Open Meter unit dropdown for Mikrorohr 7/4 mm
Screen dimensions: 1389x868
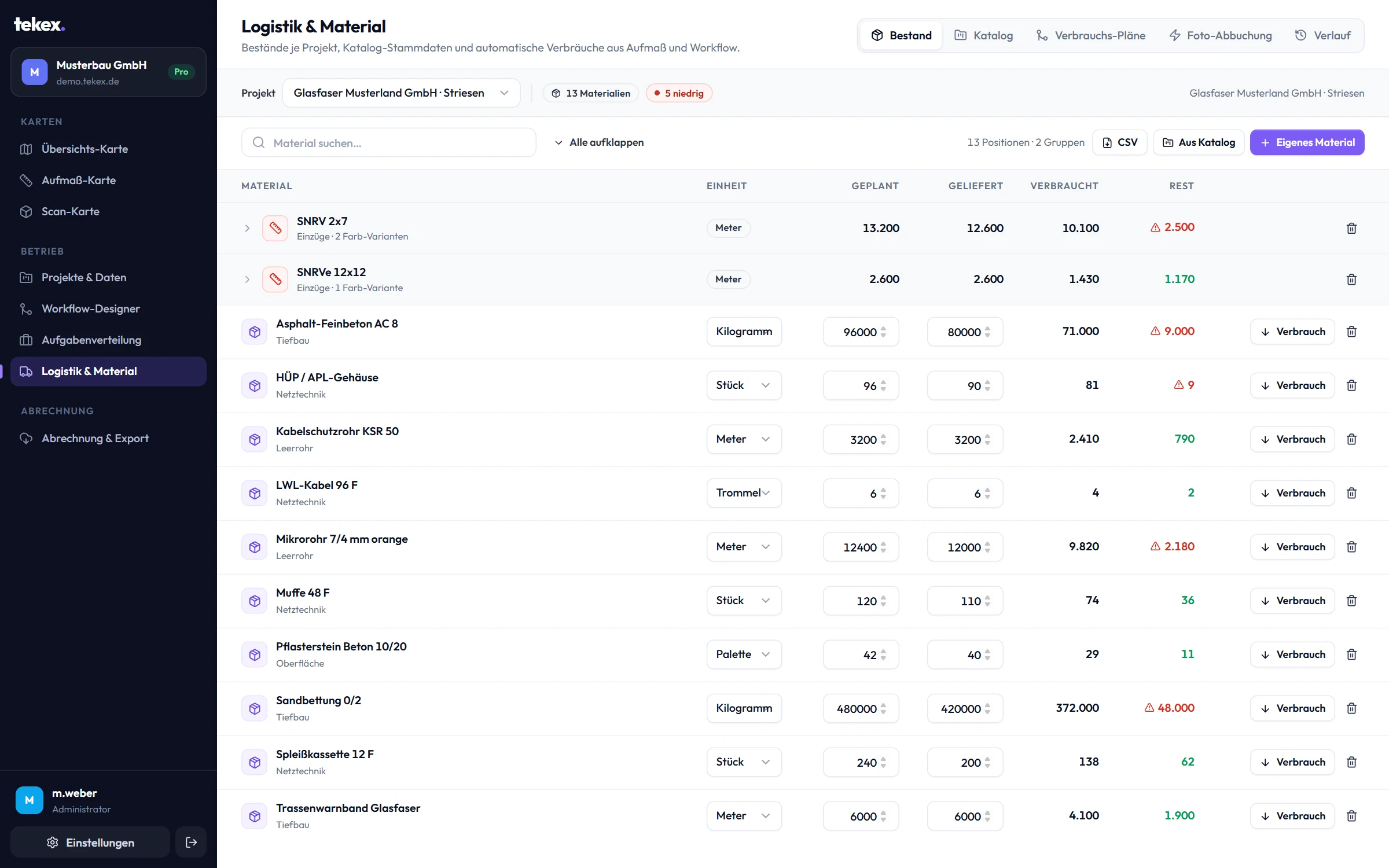(744, 547)
